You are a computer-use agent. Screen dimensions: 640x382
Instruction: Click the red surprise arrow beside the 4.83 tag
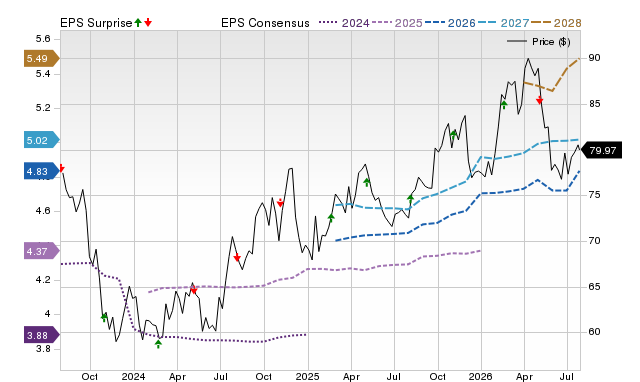(x=62, y=168)
